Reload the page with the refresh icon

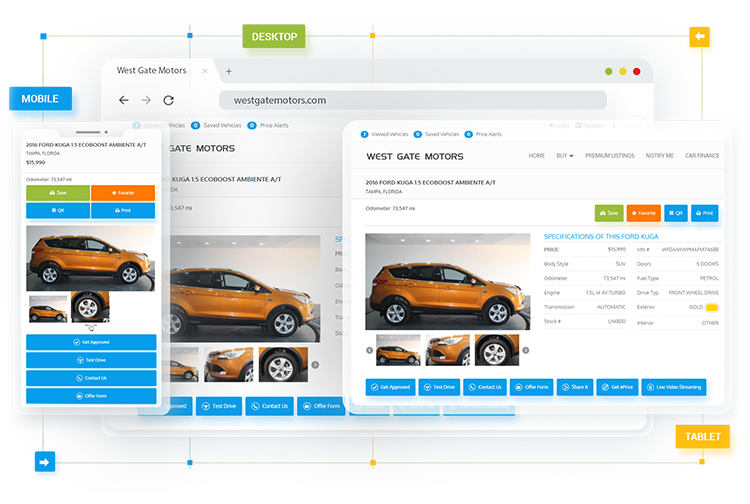coord(168,100)
